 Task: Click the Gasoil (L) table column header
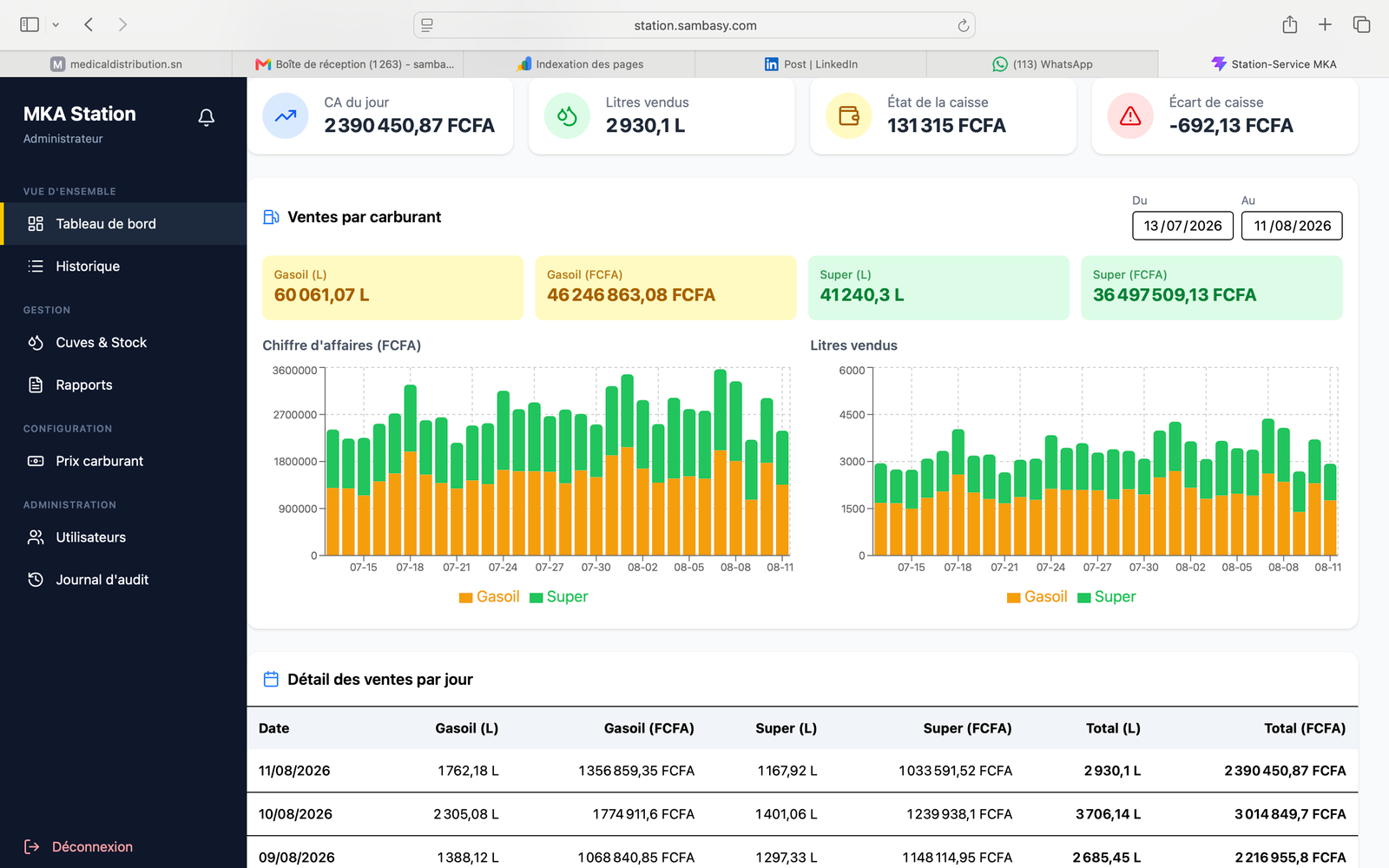click(467, 728)
